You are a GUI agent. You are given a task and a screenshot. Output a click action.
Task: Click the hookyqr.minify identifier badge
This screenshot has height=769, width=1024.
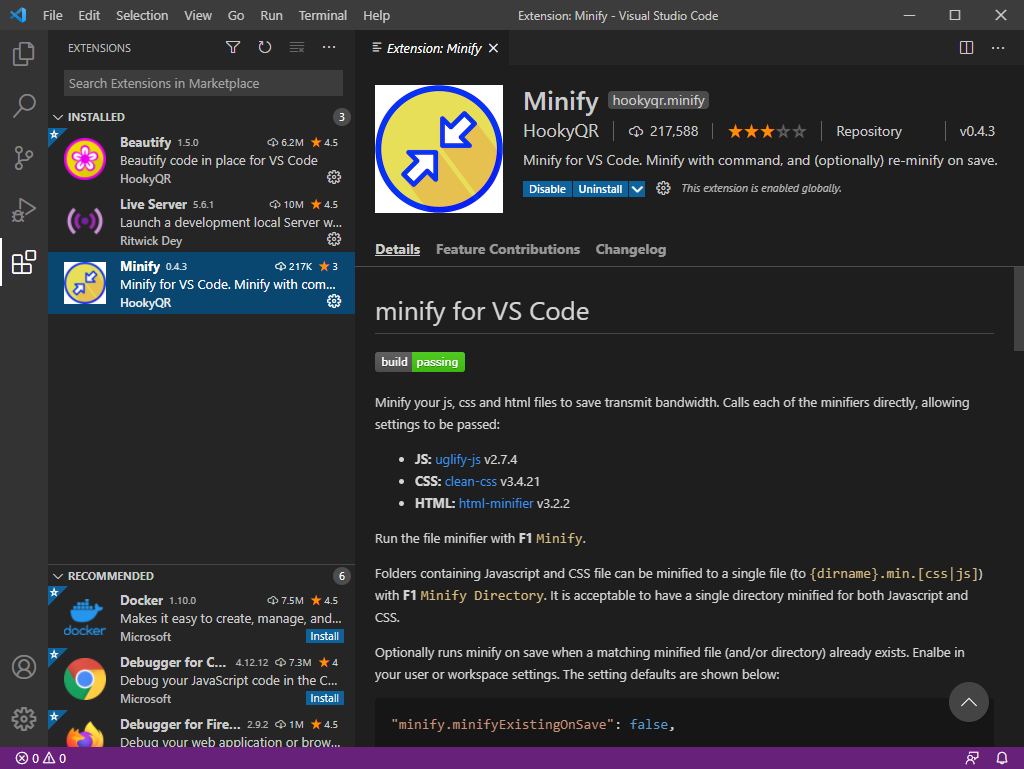[x=658, y=101]
